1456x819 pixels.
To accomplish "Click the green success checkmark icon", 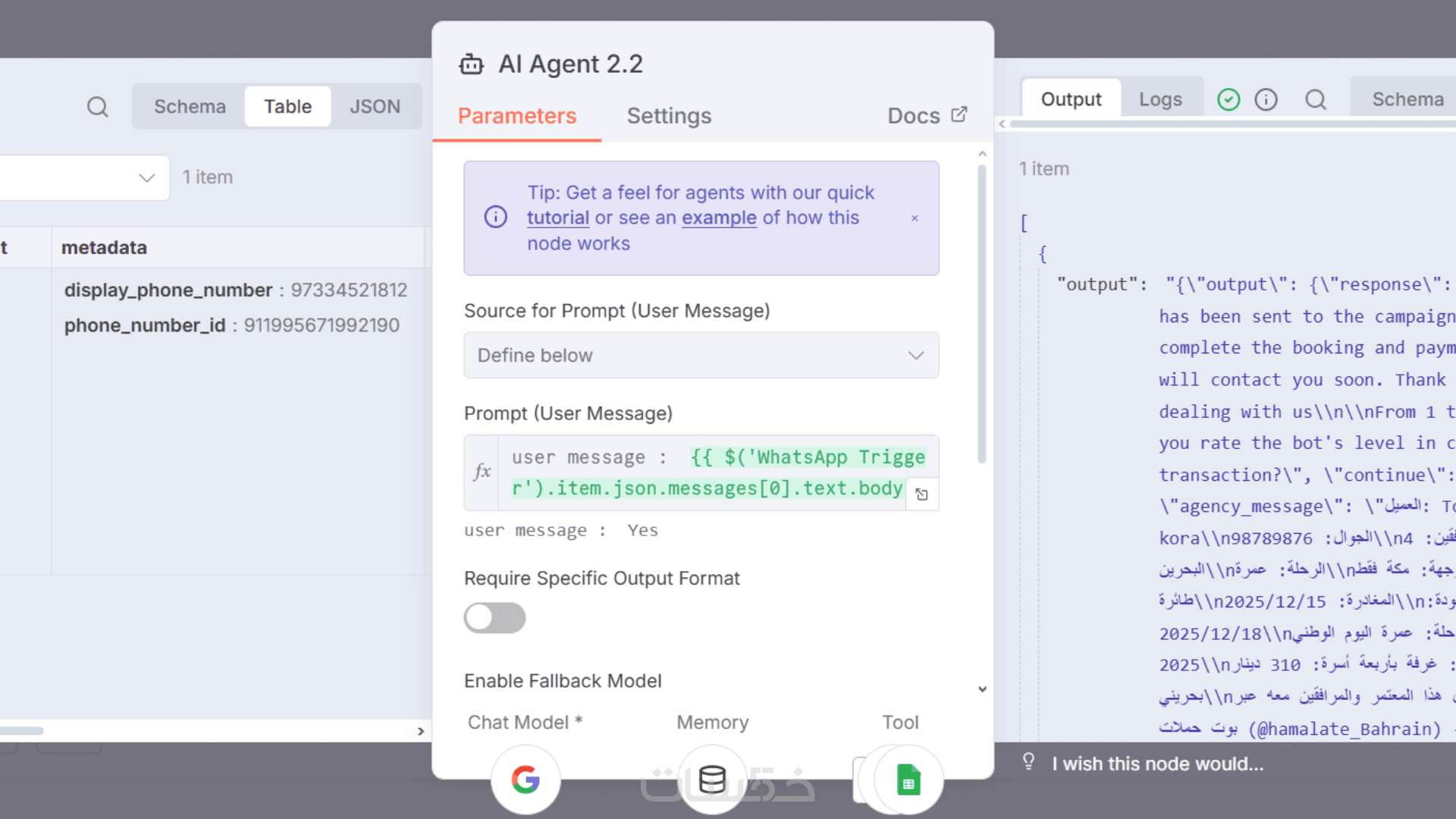I will point(1228,99).
